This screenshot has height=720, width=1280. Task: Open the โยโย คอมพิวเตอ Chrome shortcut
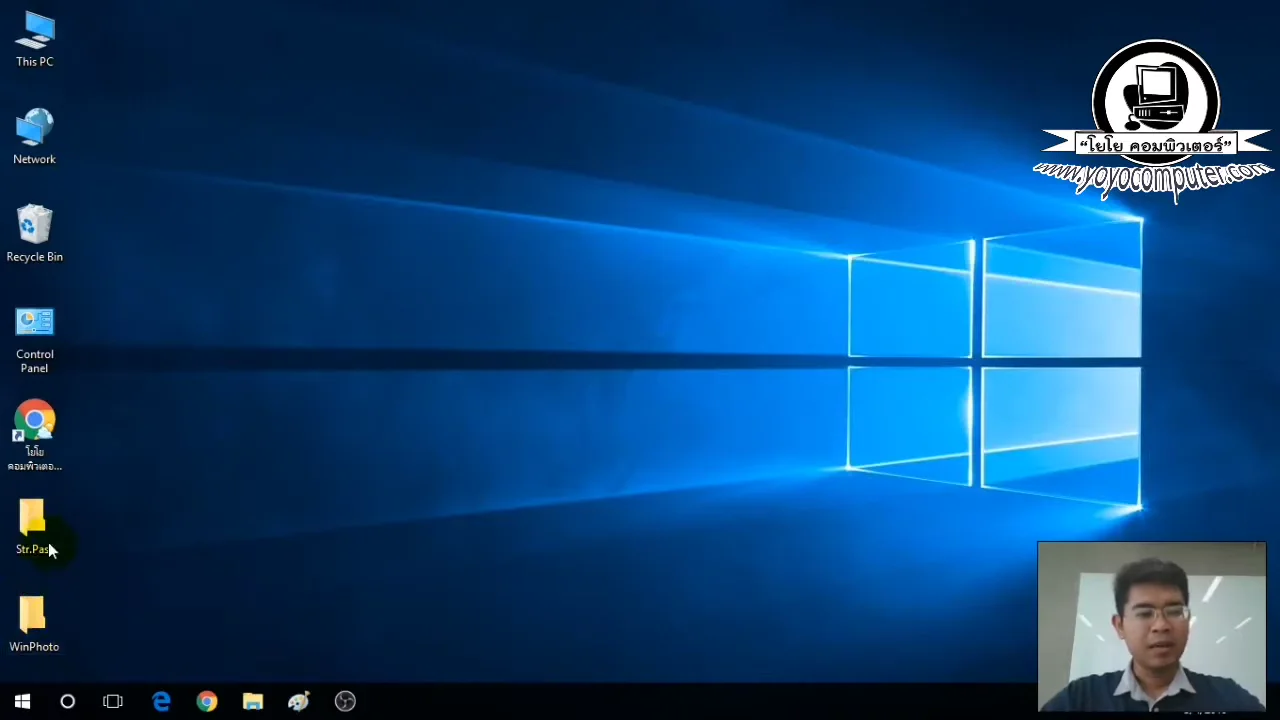point(34,420)
